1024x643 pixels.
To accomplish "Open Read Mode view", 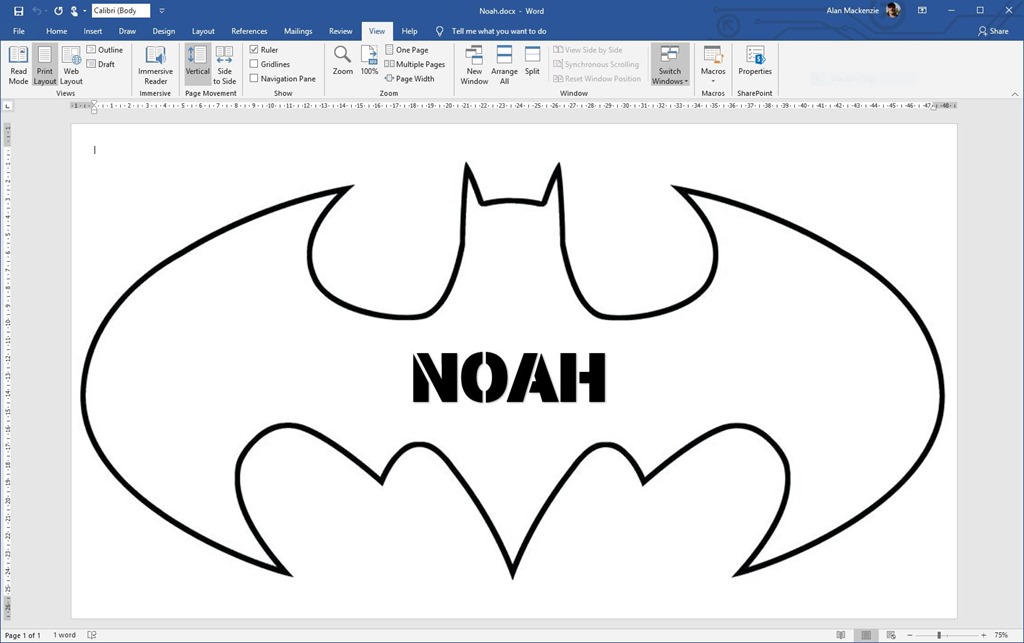I will [18, 64].
